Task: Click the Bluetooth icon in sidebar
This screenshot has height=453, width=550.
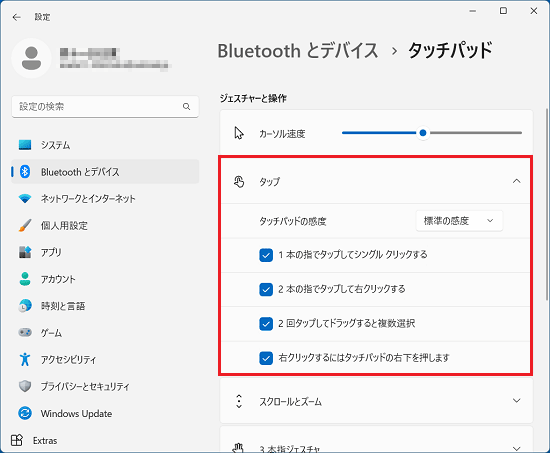Action: [x=25, y=172]
